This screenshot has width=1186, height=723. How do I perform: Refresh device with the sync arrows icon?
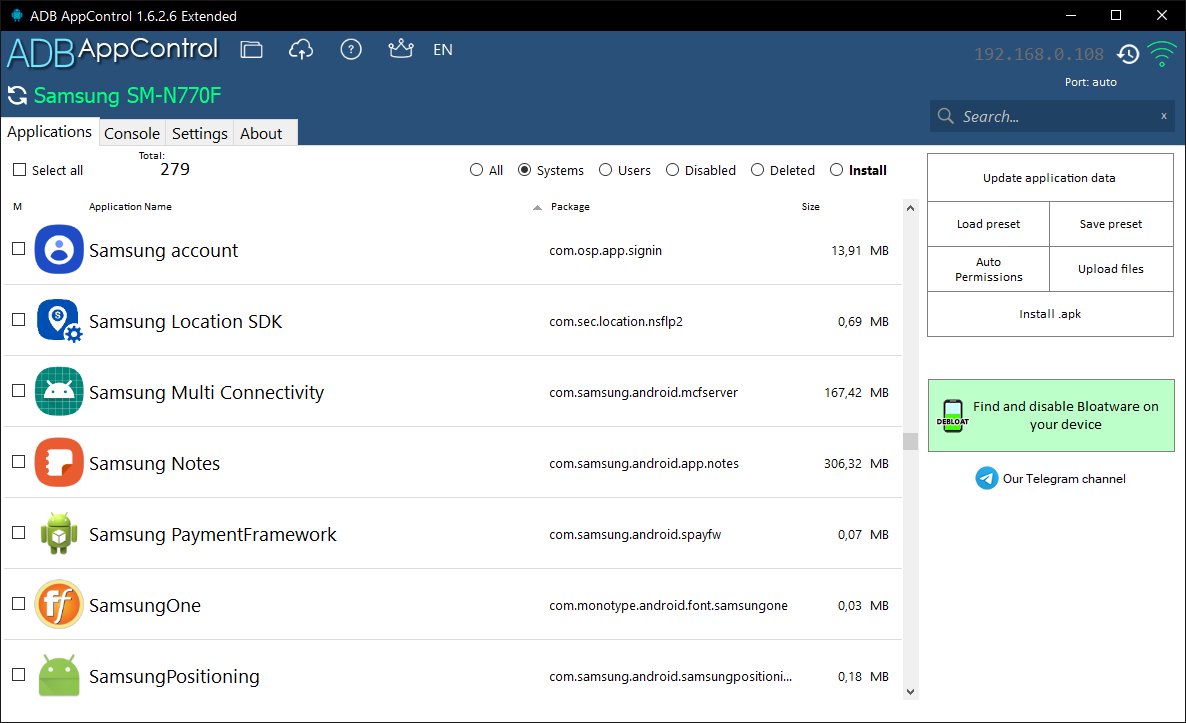pyautogui.click(x=17, y=95)
